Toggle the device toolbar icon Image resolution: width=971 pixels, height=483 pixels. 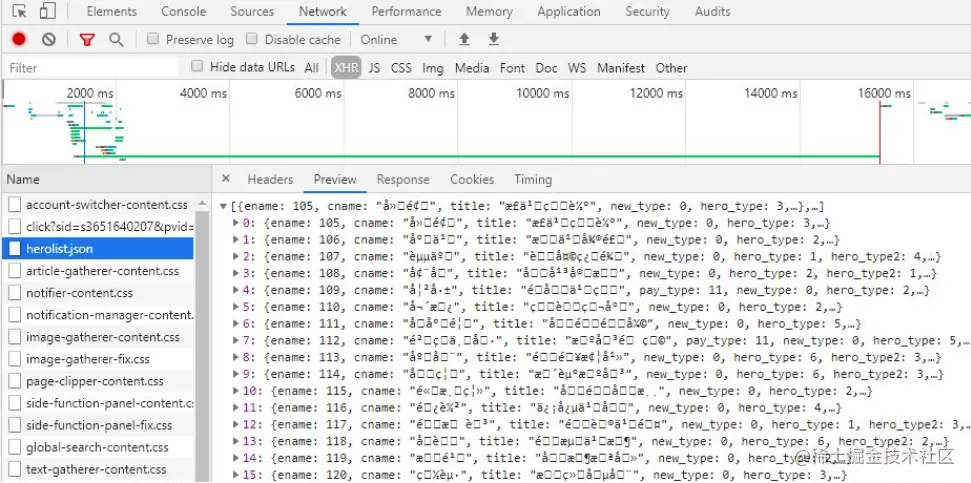point(48,12)
